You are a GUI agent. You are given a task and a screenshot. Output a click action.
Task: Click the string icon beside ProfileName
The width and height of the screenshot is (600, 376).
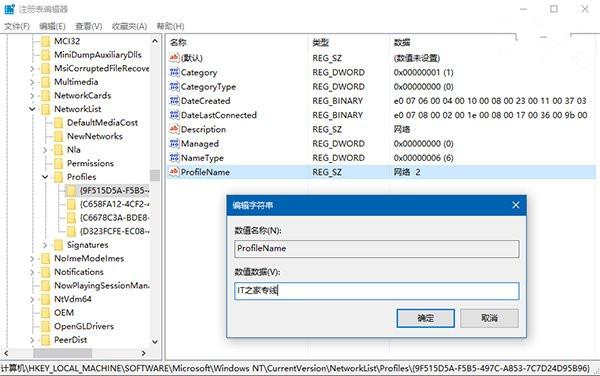pyautogui.click(x=174, y=172)
